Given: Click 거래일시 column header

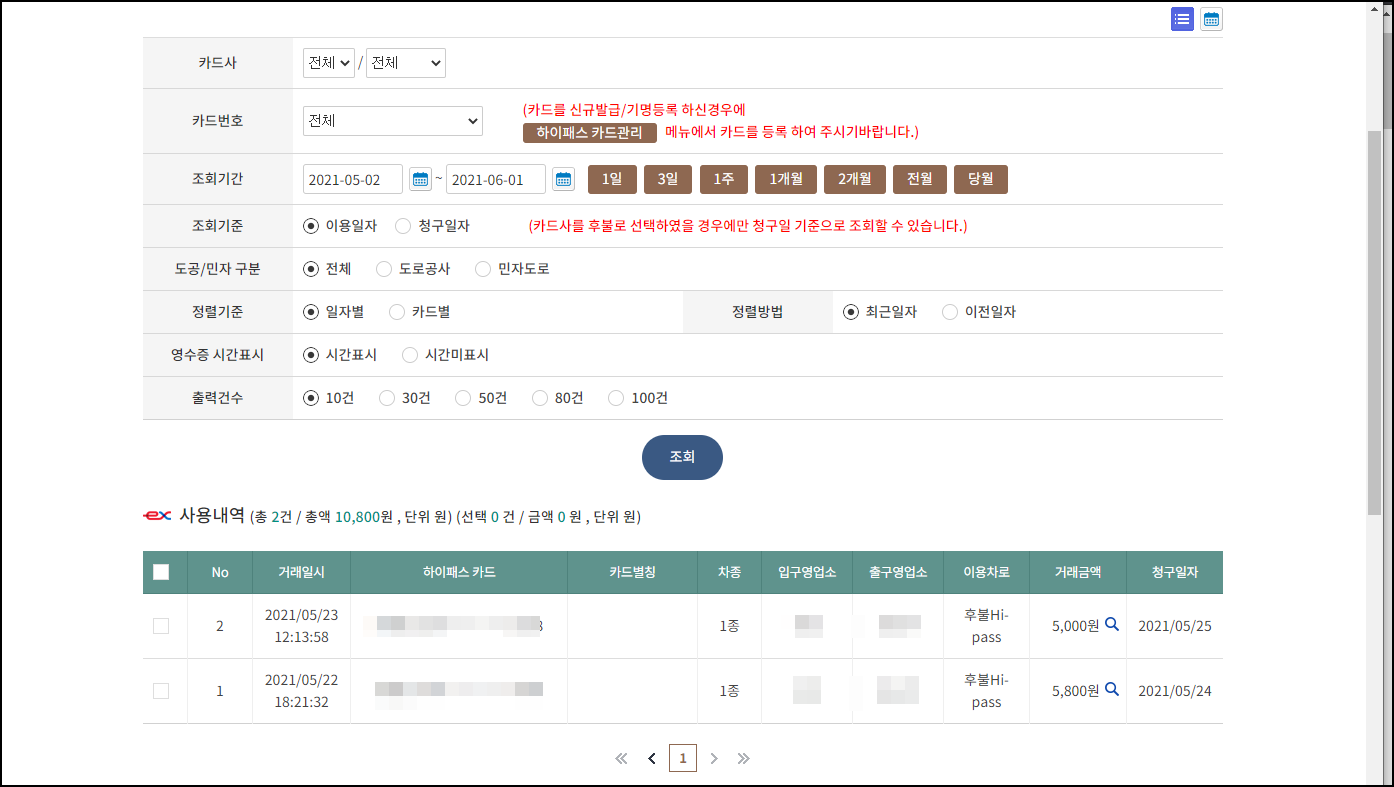Looking at the screenshot, I should [301, 572].
